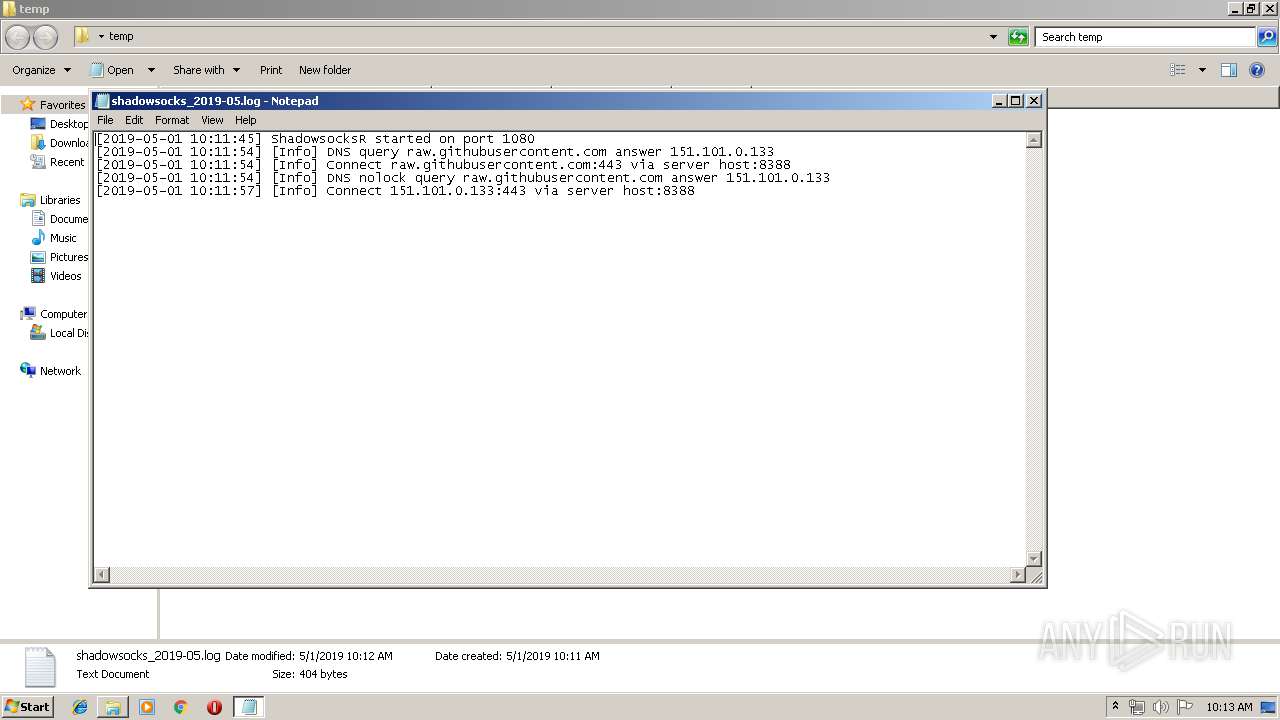Select Recent Places in navigation pane

tap(59, 162)
